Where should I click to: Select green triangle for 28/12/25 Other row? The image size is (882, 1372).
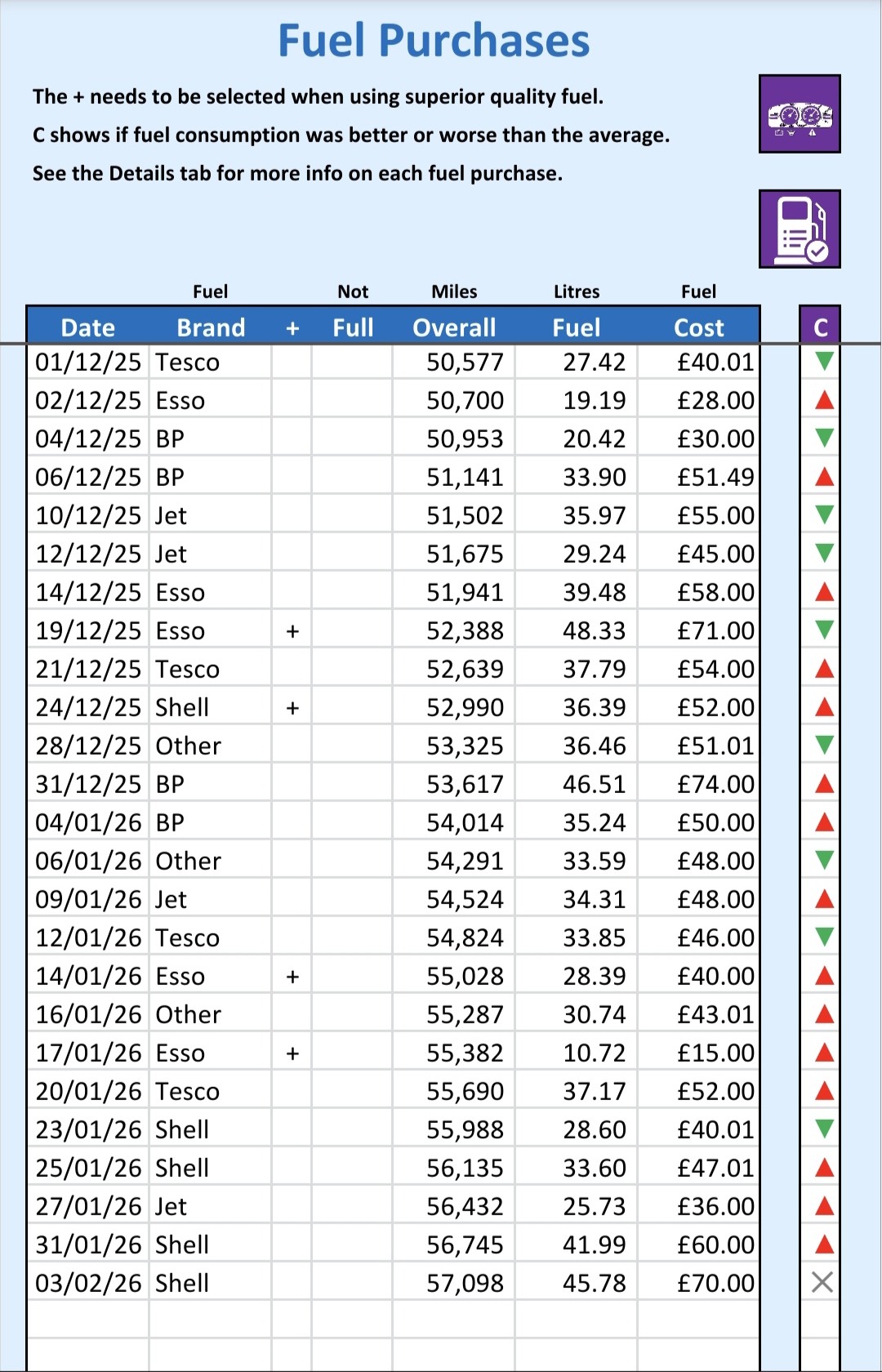tap(824, 745)
